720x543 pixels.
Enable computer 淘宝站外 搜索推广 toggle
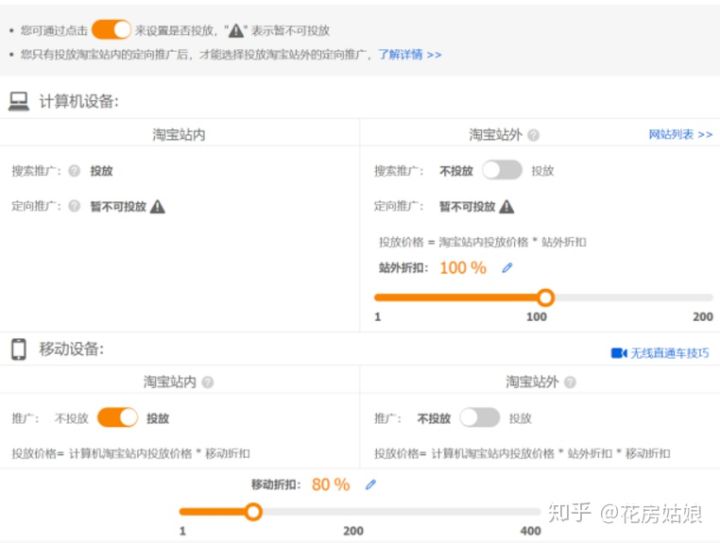pos(501,171)
